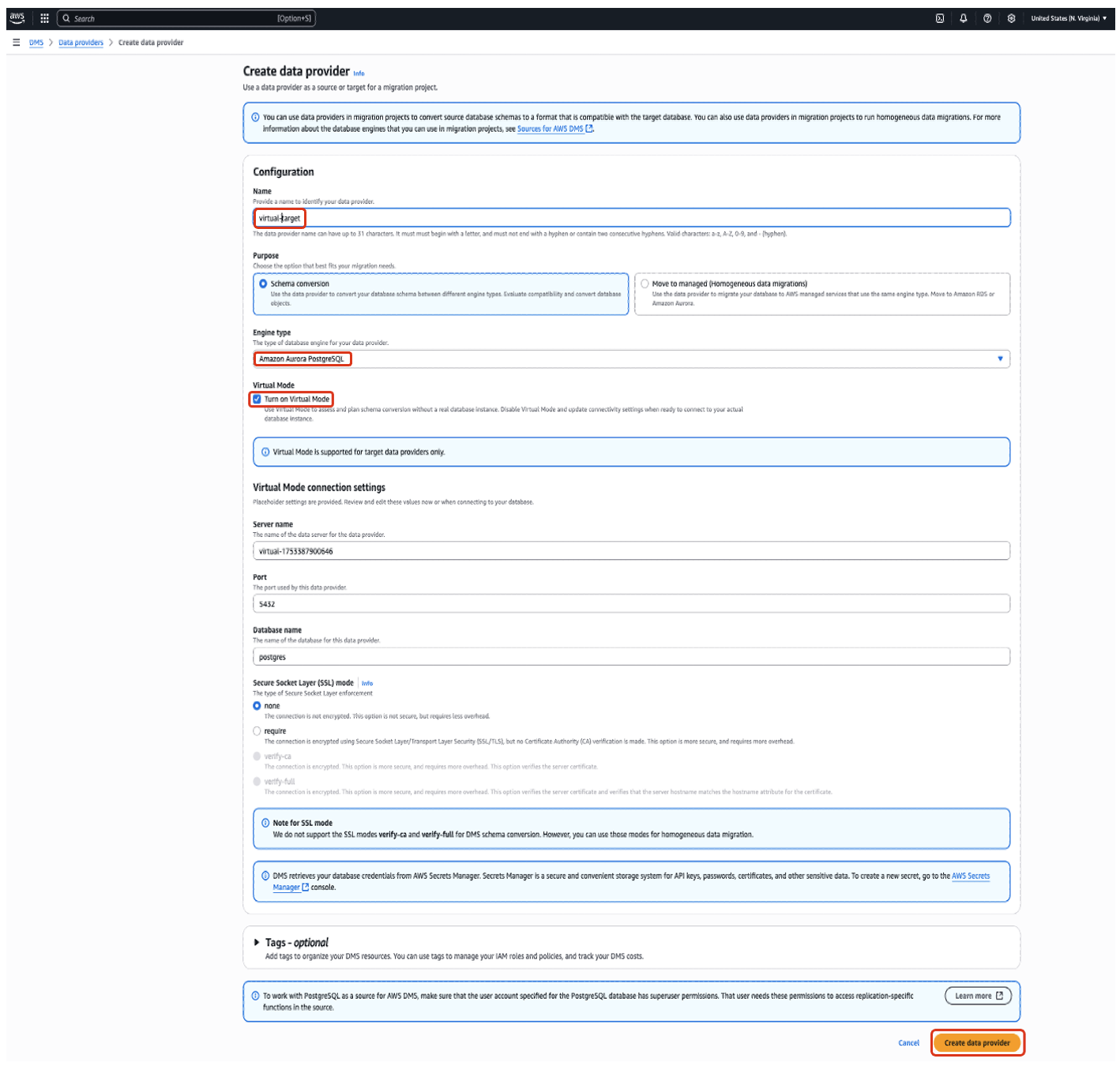Click the Configuration heading text
1120x1066 pixels.
[x=284, y=172]
